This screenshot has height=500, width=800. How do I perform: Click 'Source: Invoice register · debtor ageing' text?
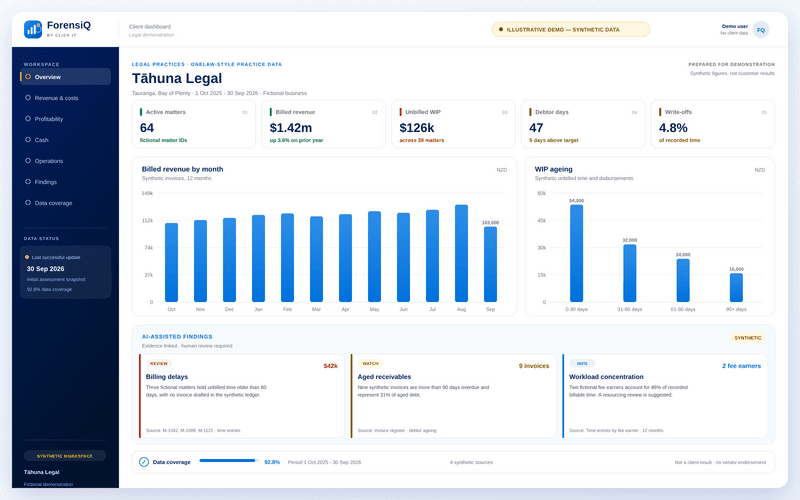click(397, 431)
